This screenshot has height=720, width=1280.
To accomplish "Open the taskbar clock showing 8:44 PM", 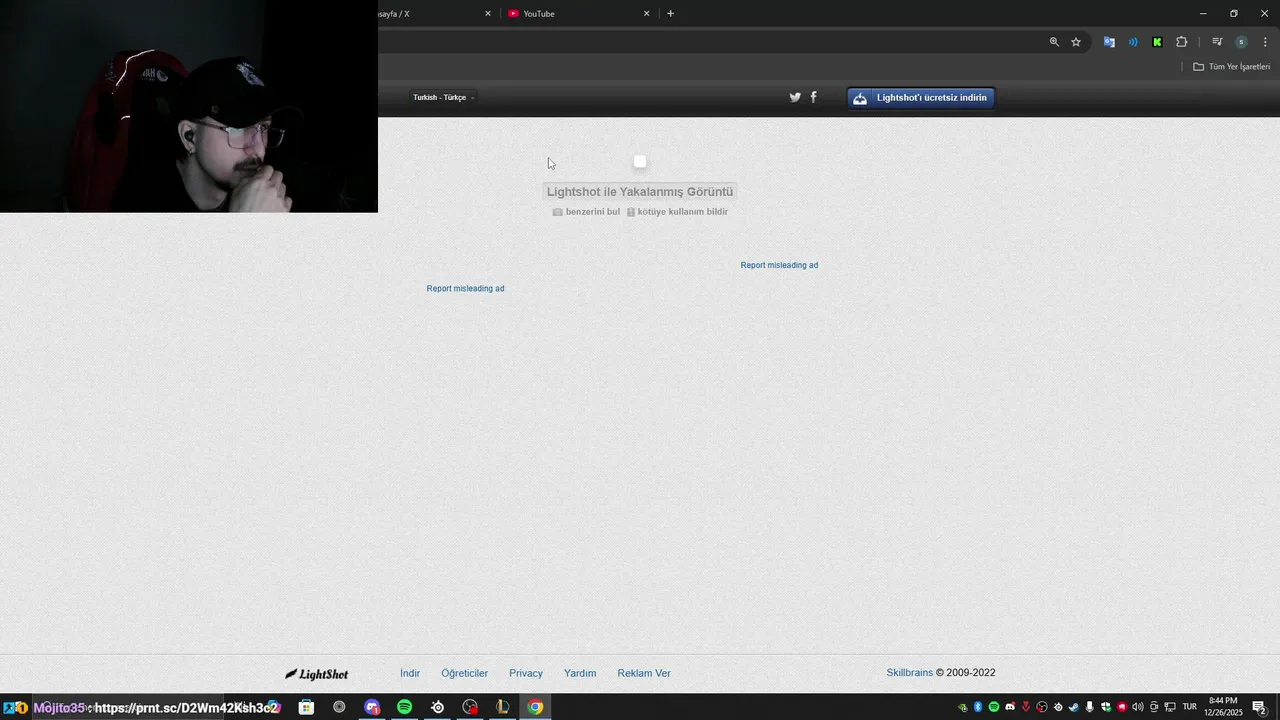I will click(x=1223, y=707).
